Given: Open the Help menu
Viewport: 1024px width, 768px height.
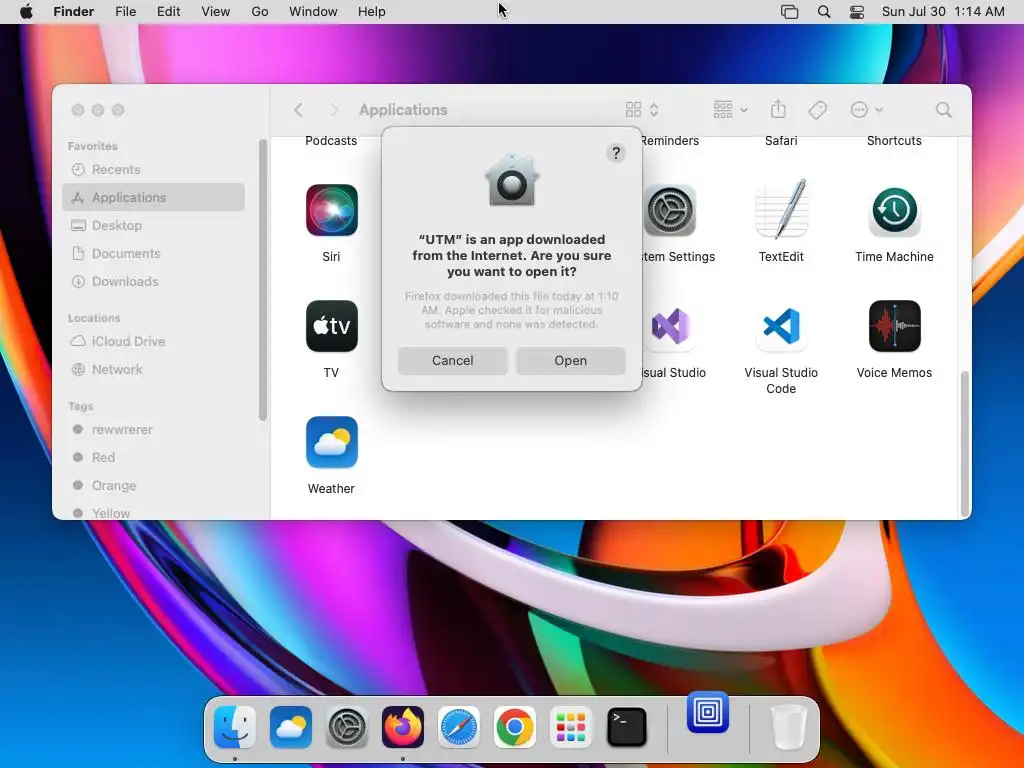Looking at the screenshot, I should coord(372,12).
